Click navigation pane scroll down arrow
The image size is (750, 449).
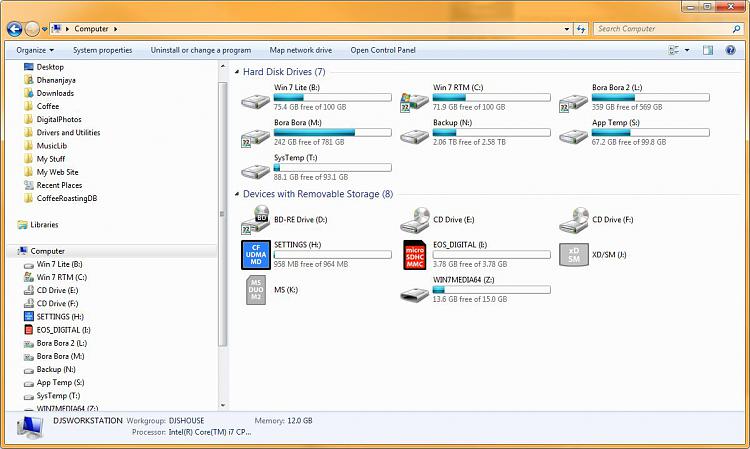tap(223, 405)
